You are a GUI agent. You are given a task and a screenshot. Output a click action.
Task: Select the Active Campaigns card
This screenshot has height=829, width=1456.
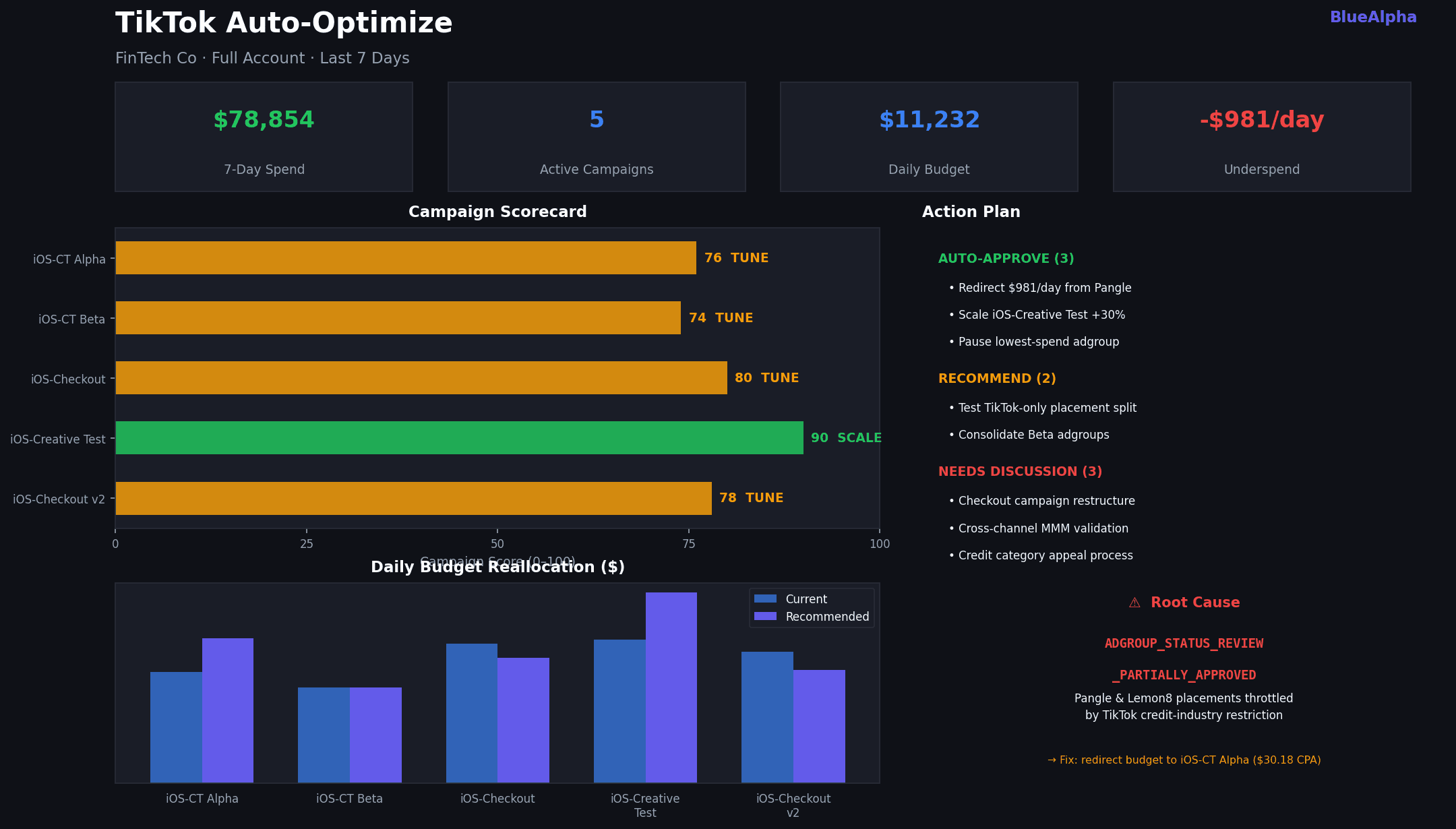tap(597, 137)
